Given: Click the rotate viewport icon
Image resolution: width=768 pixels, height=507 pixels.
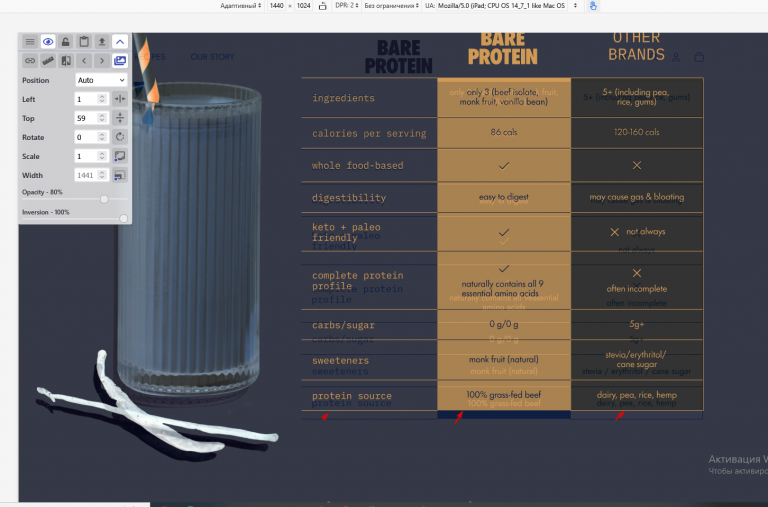Looking at the screenshot, I should [x=322, y=6].
